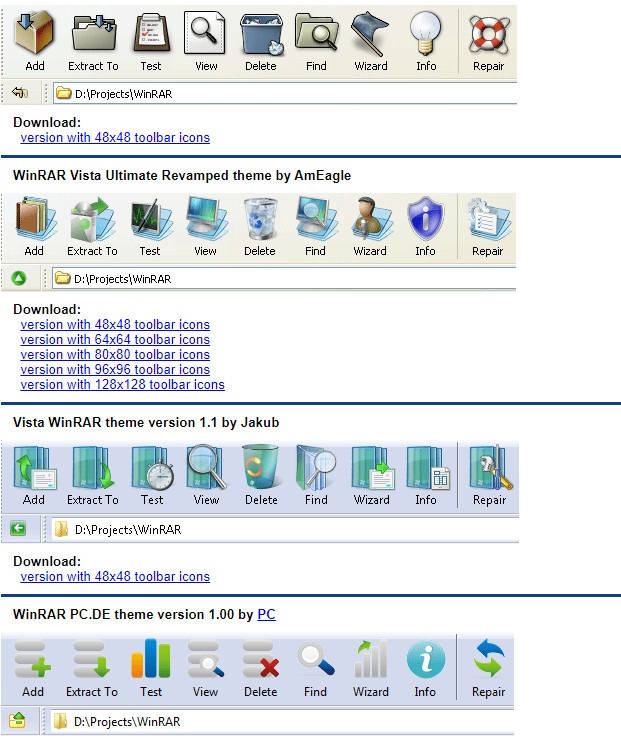Screen dimensions: 621x741
Task: Open the 128x128 toolbar icons download link
Action: point(122,384)
